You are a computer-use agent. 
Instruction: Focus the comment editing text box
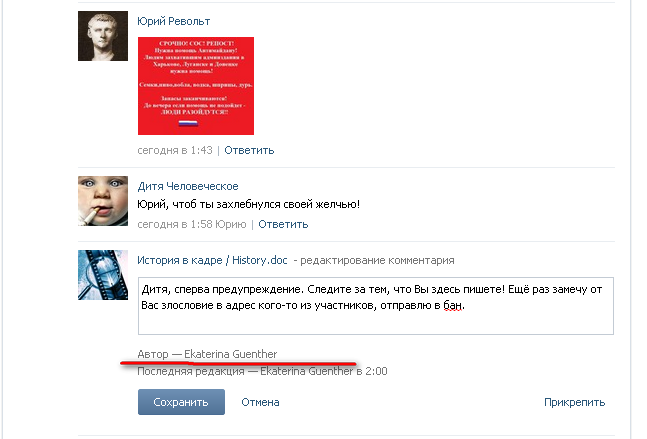pyautogui.click(x=376, y=306)
